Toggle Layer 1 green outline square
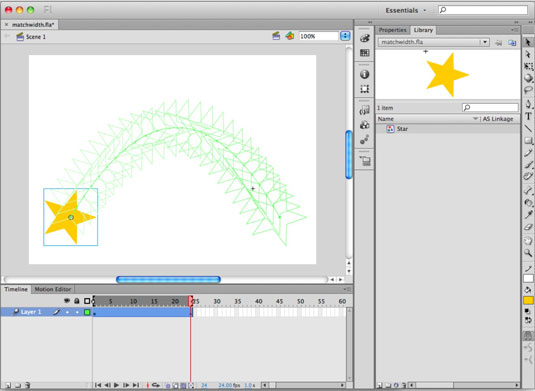This screenshot has height=391, width=535. (87, 312)
